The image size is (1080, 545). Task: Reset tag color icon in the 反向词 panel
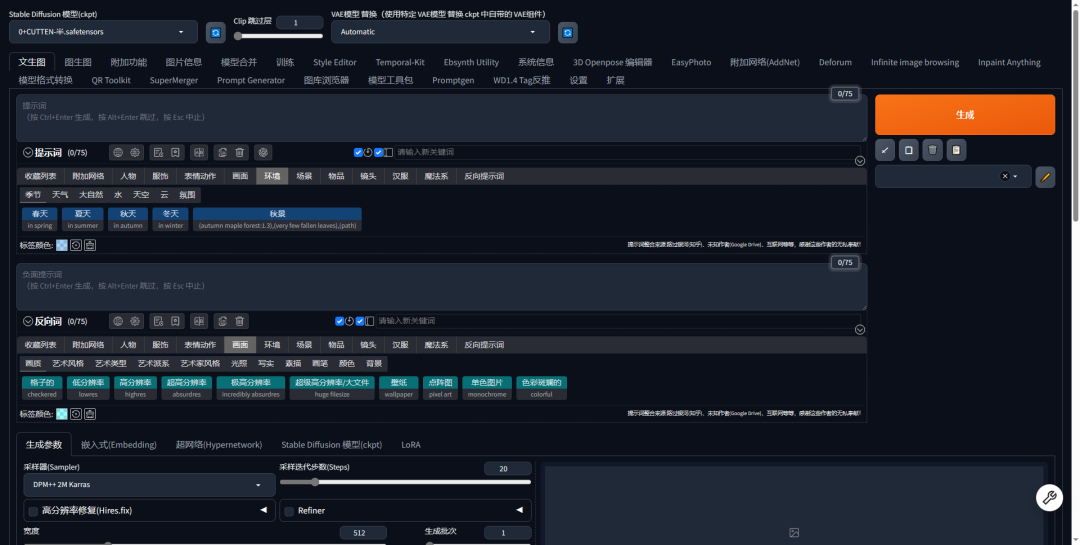[76, 414]
